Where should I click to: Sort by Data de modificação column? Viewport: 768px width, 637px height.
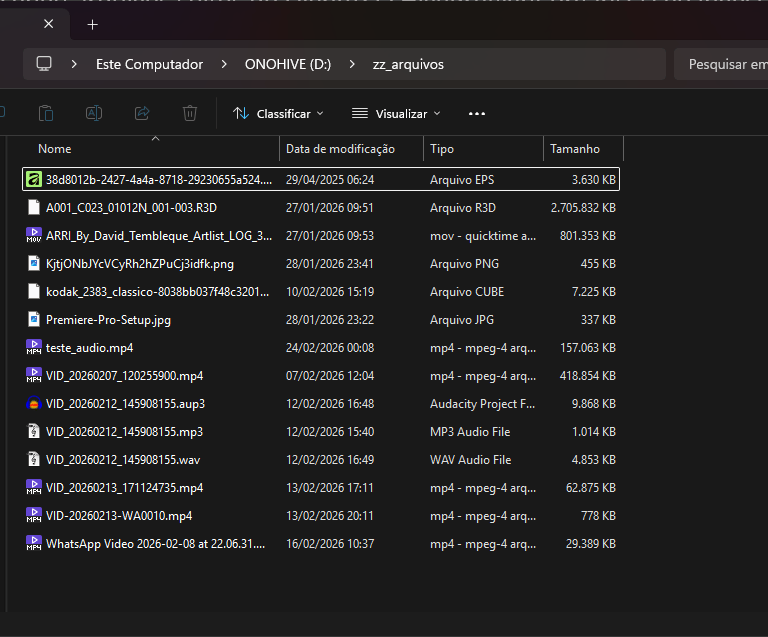click(x=340, y=149)
